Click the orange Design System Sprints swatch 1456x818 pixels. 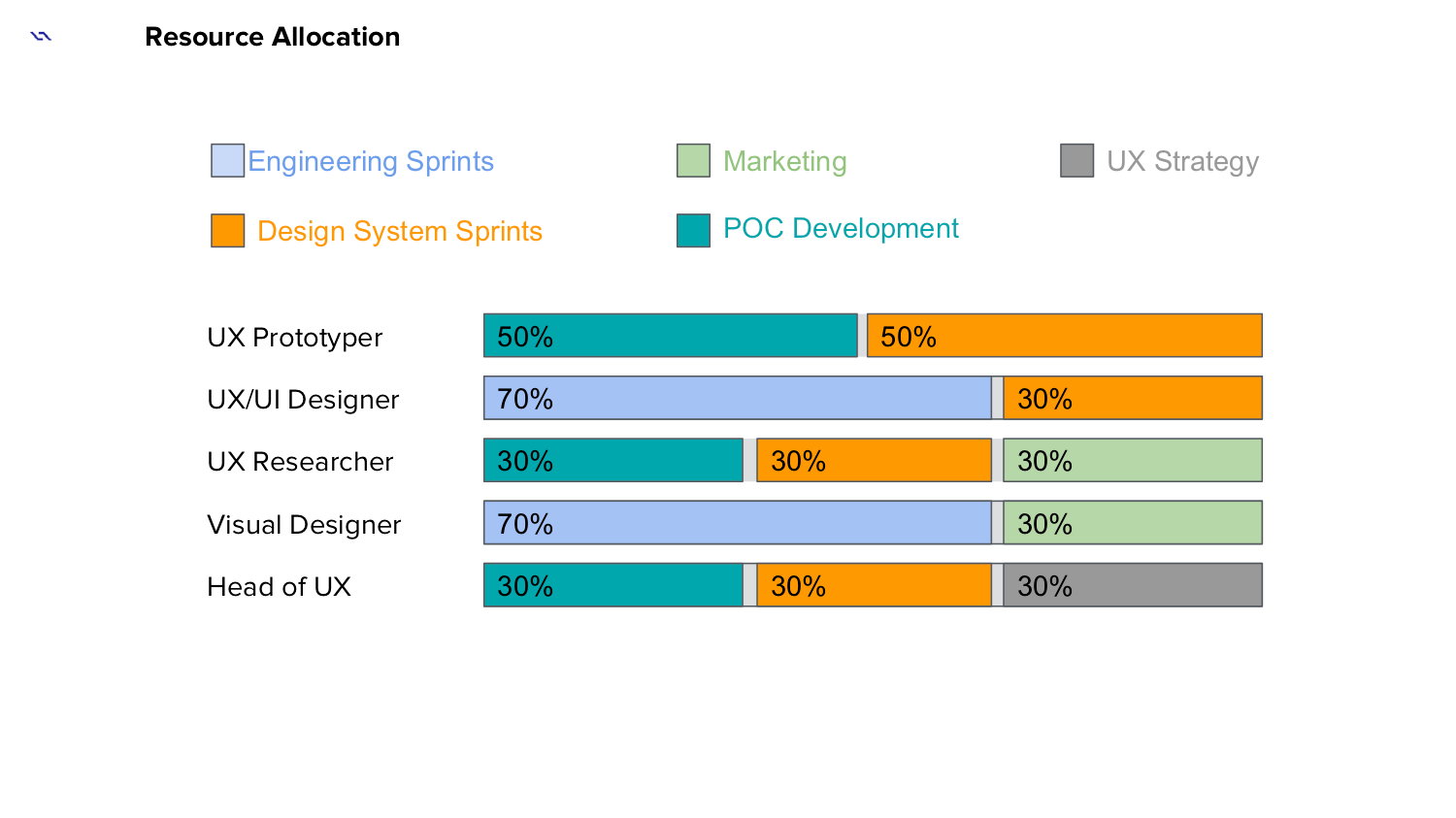click(x=227, y=231)
